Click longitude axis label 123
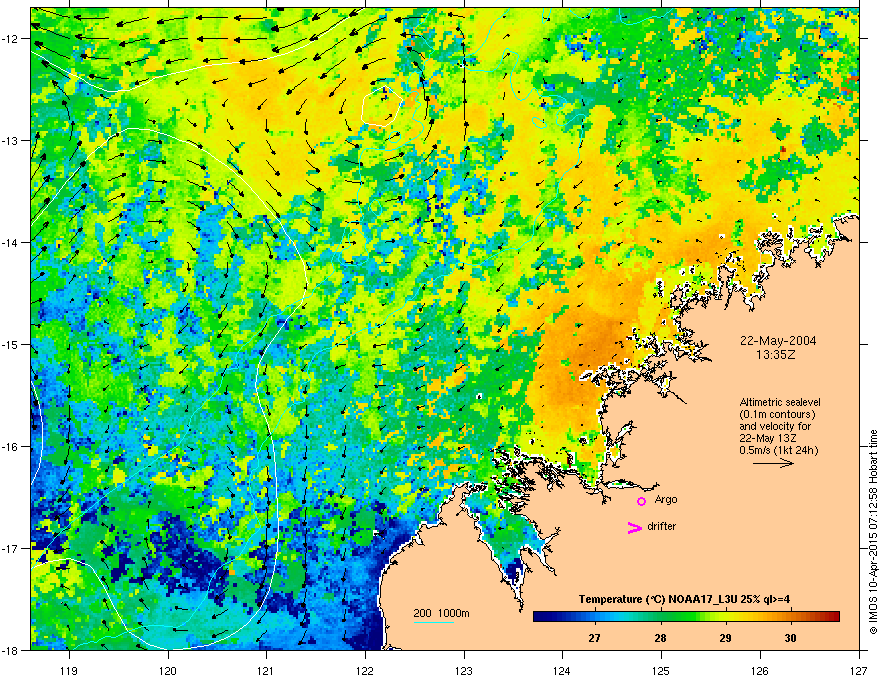Image resolution: width=880 pixels, height=680 pixels. 464,670
